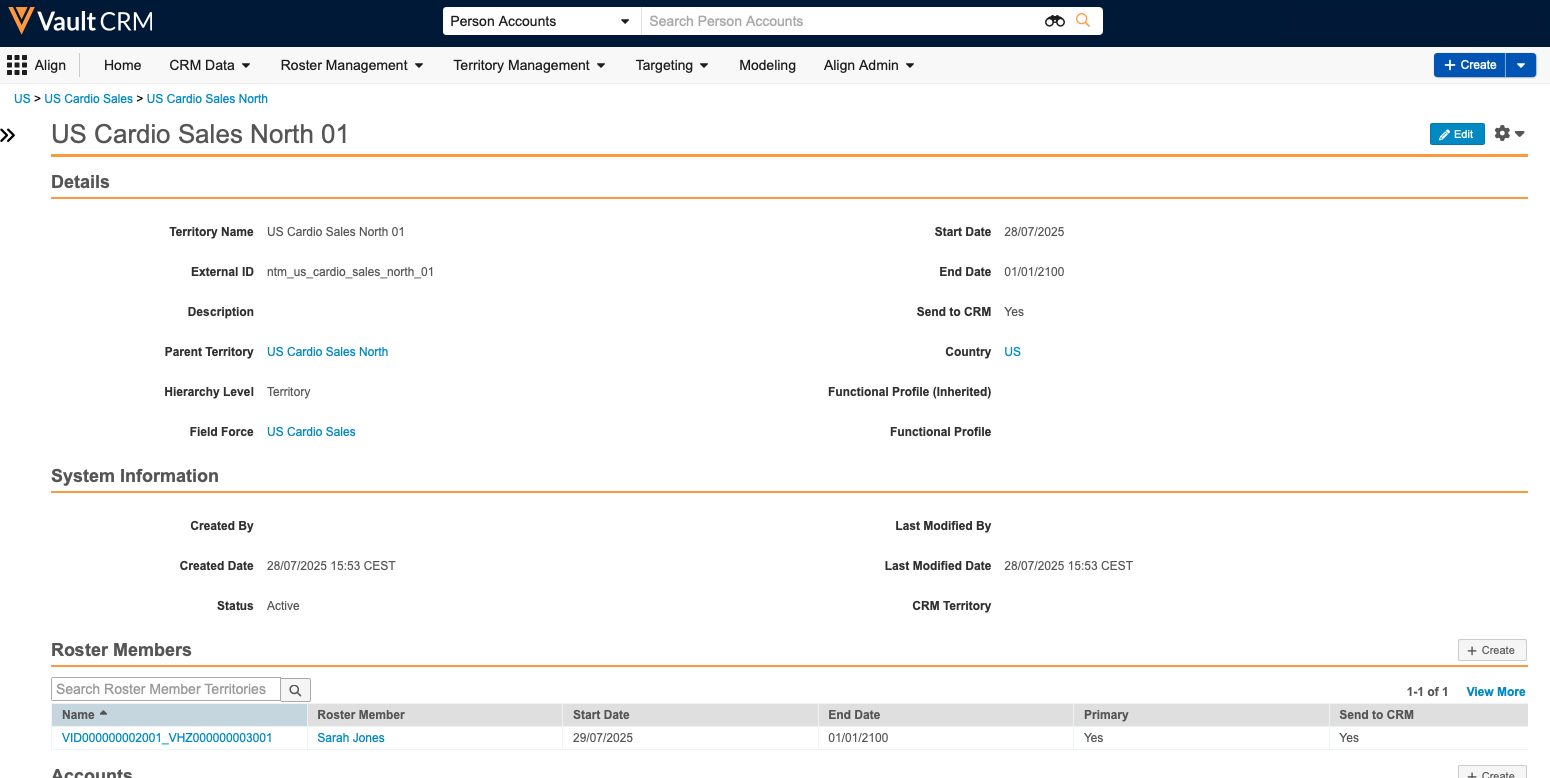Open the CRM Data menu
Viewport: 1550px width, 778px height.
coord(209,66)
